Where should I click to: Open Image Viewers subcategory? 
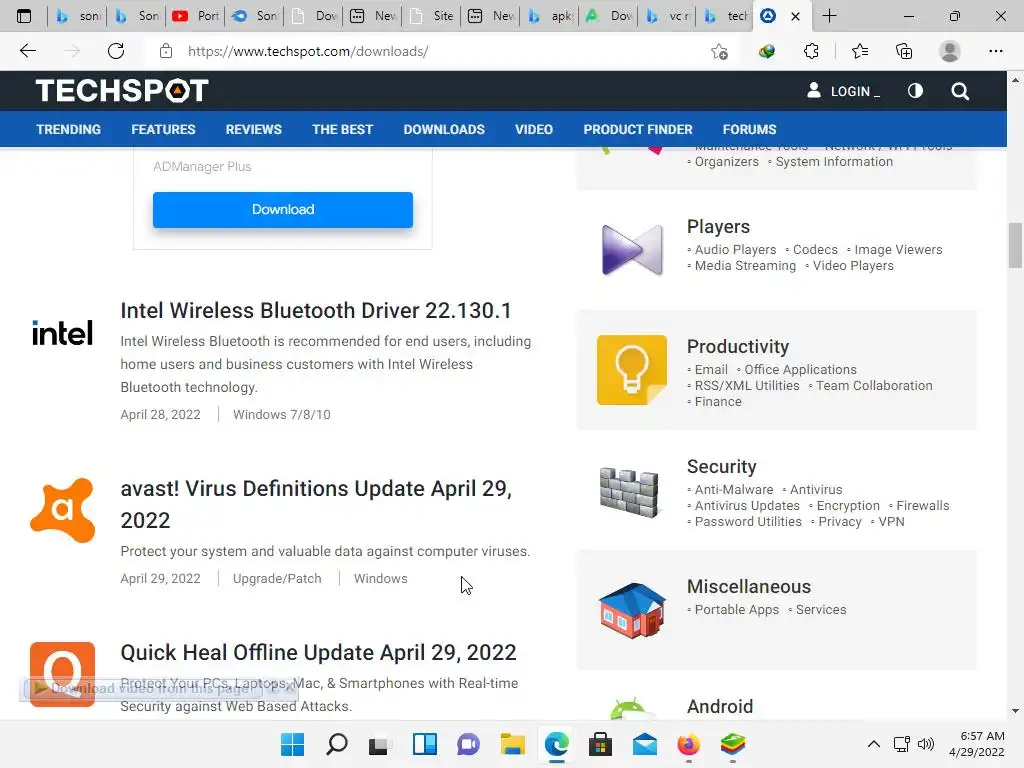click(x=899, y=249)
